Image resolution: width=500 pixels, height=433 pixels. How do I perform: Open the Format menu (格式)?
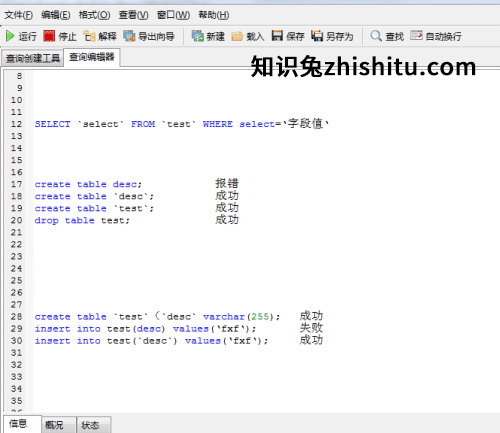pos(94,15)
